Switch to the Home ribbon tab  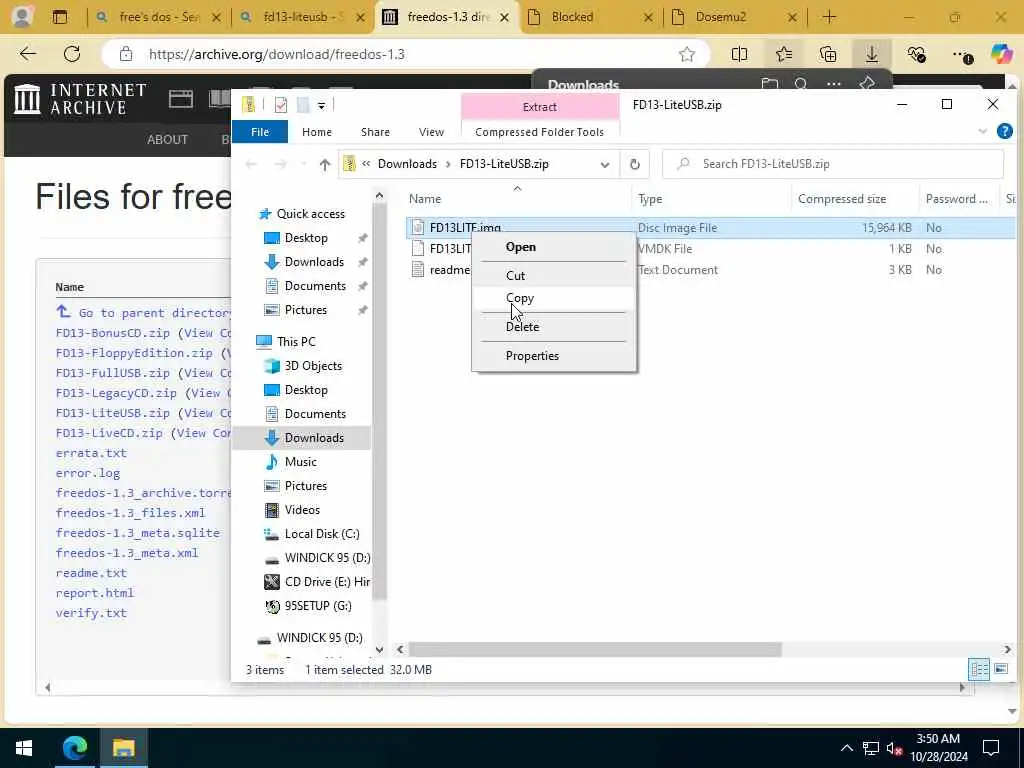(x=317, y=132)
